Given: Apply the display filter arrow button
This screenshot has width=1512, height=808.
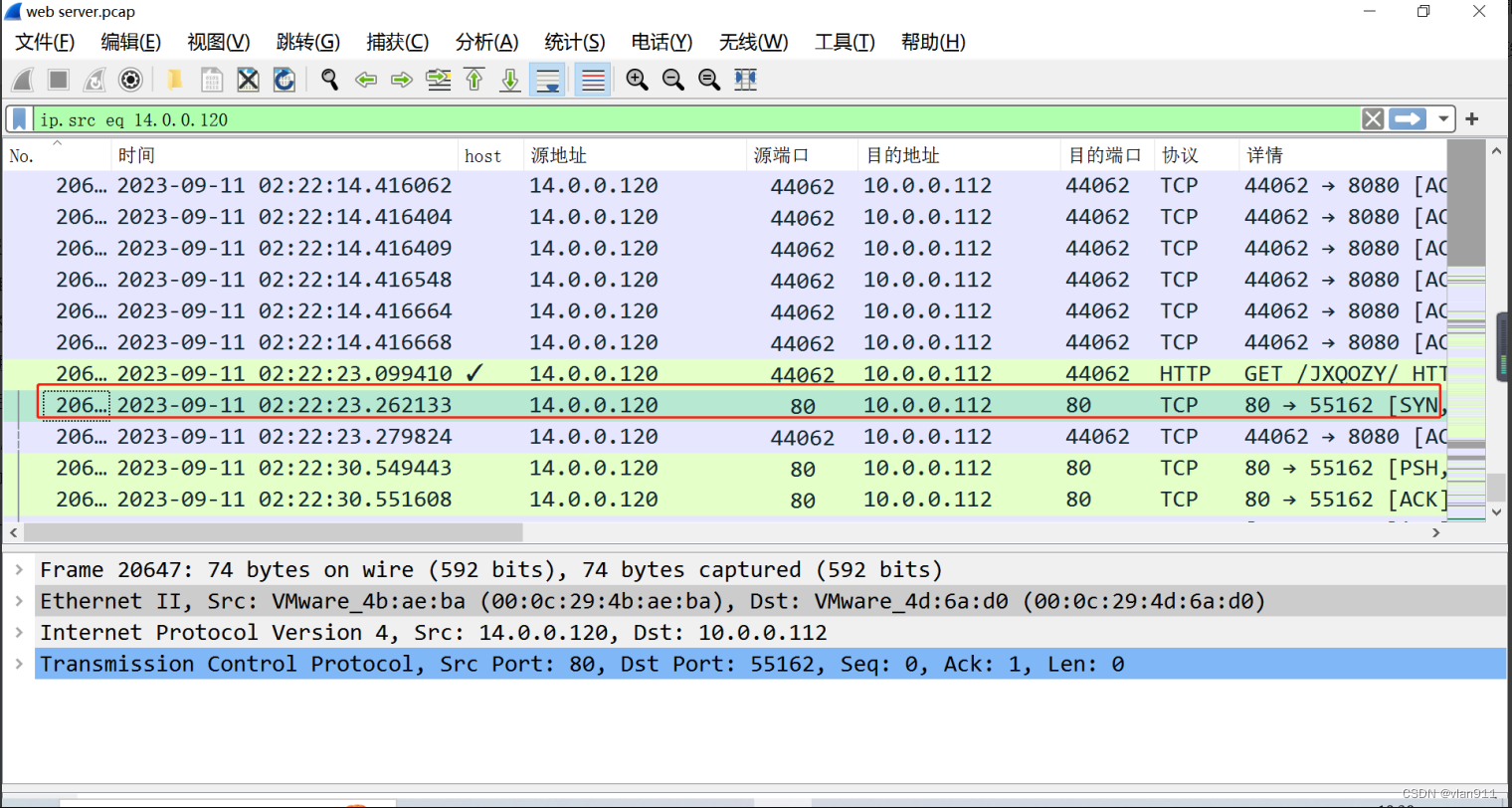Looking at the screenshot, I should (x=1408, y=119).
